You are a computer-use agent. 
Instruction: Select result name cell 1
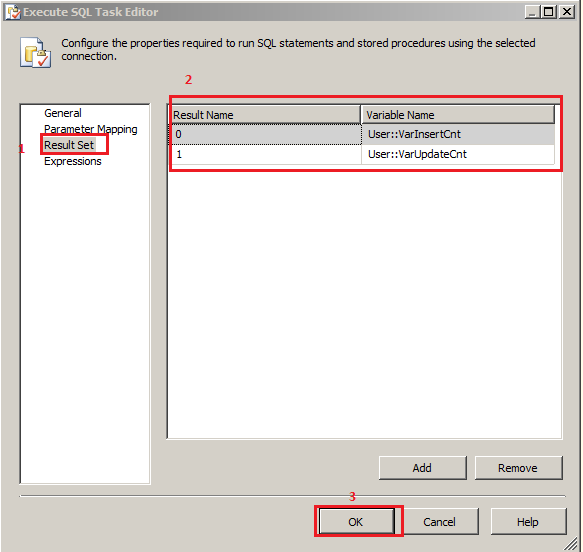coord(266,154)
